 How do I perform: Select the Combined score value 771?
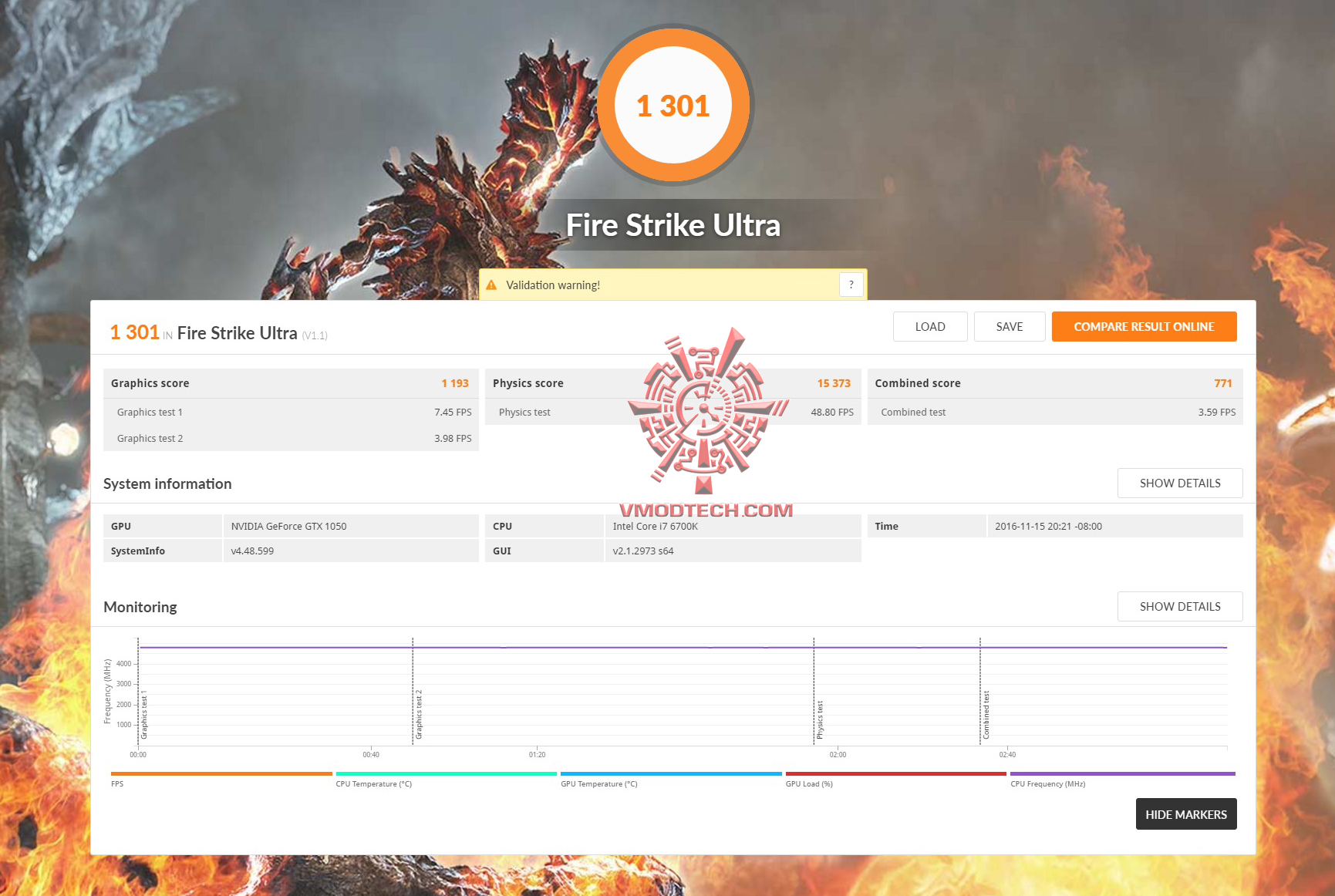click(1223, 383)
